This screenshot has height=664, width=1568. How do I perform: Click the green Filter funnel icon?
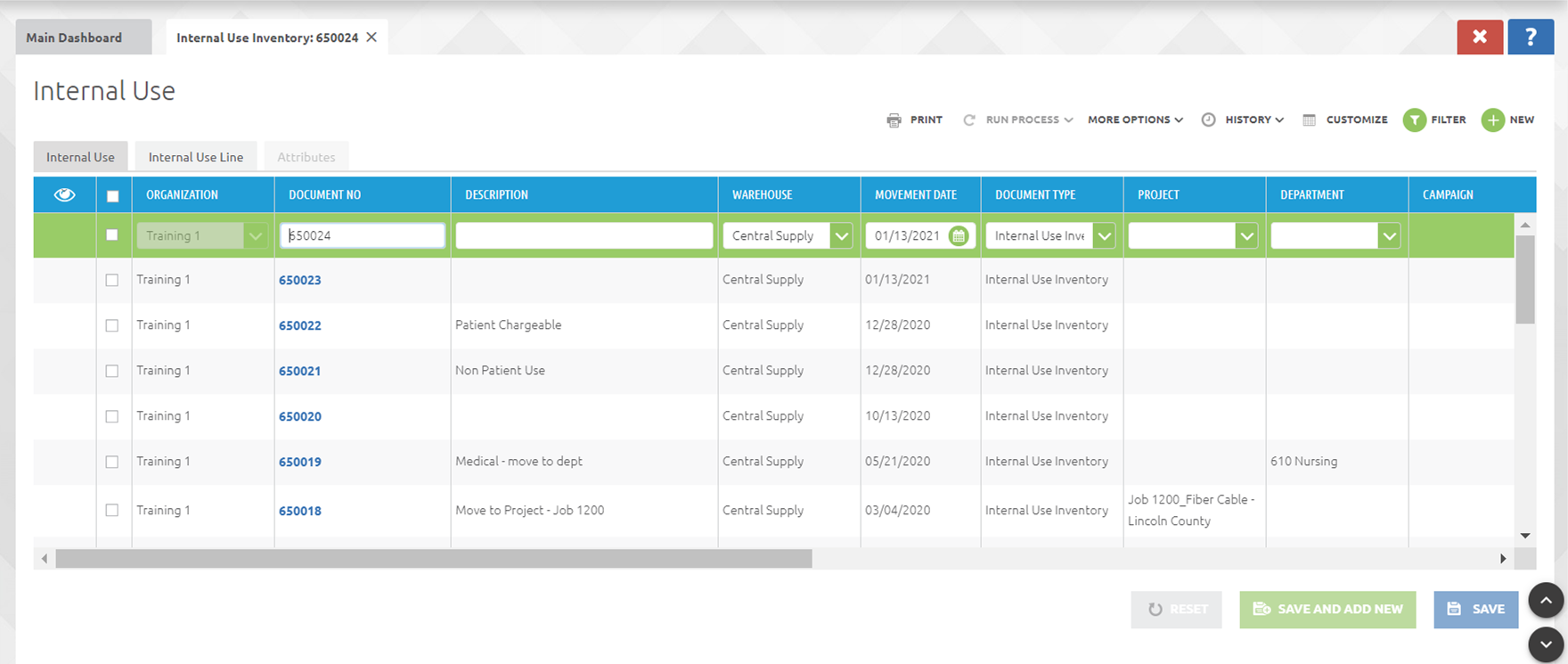click(x=1415, y=120)
